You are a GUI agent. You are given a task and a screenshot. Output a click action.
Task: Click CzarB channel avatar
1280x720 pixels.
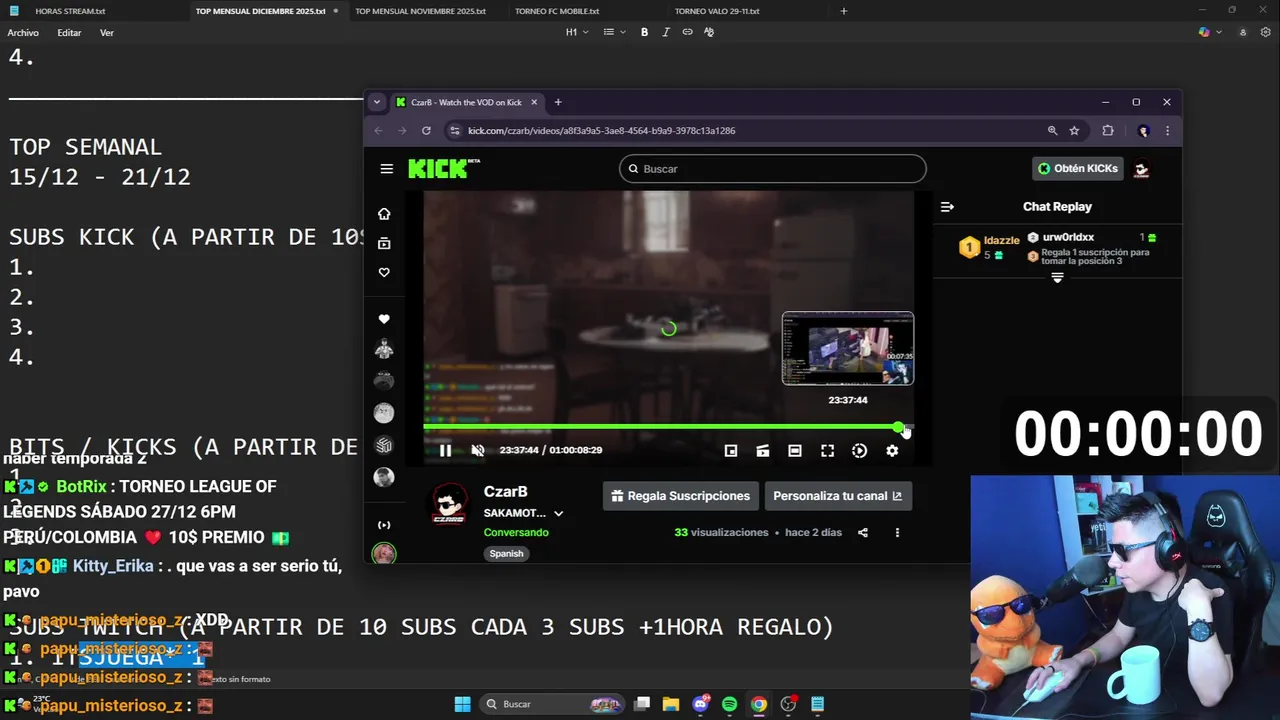point(449,504)
